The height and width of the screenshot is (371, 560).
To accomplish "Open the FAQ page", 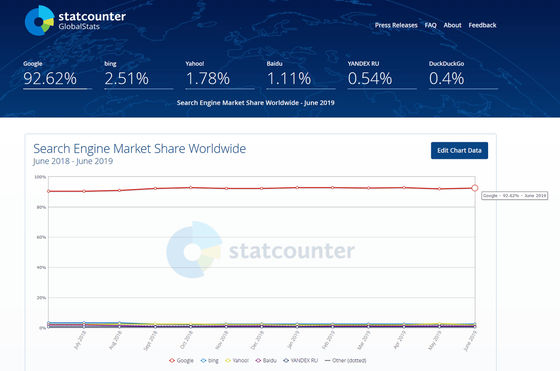I will click(x=430, y=25).
